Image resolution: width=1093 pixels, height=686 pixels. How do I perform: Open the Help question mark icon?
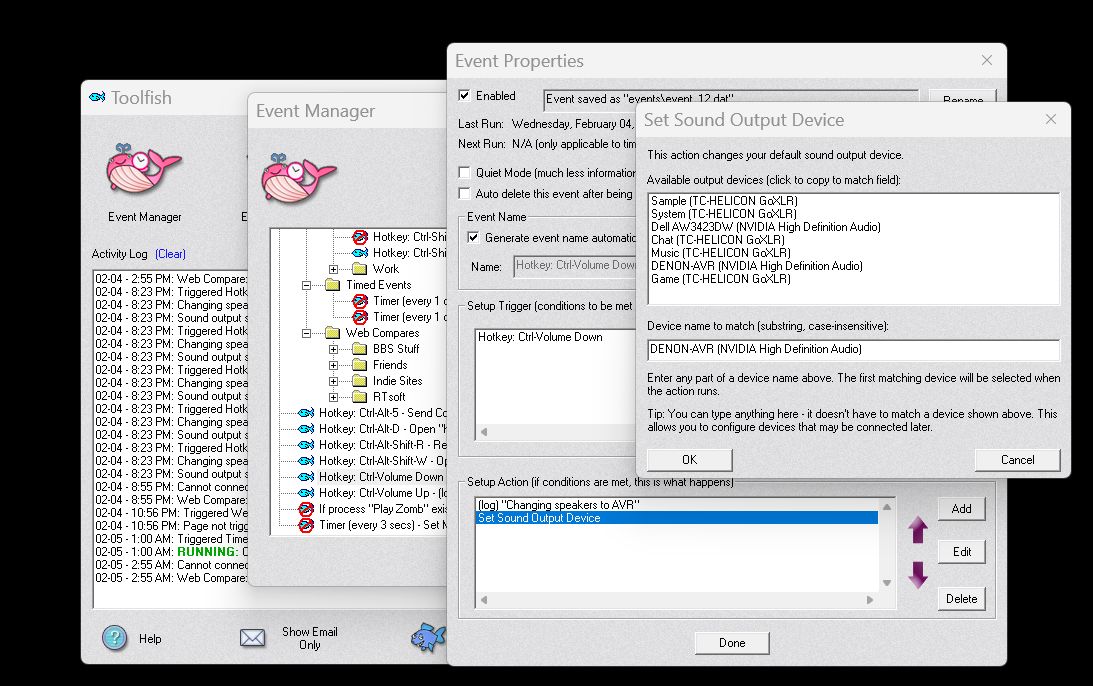pos(114,638)
